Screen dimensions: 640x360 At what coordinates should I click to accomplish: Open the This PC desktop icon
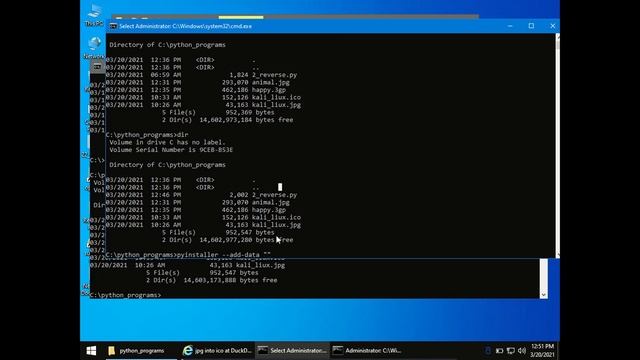pyautogui.click(x=94, y=15)
